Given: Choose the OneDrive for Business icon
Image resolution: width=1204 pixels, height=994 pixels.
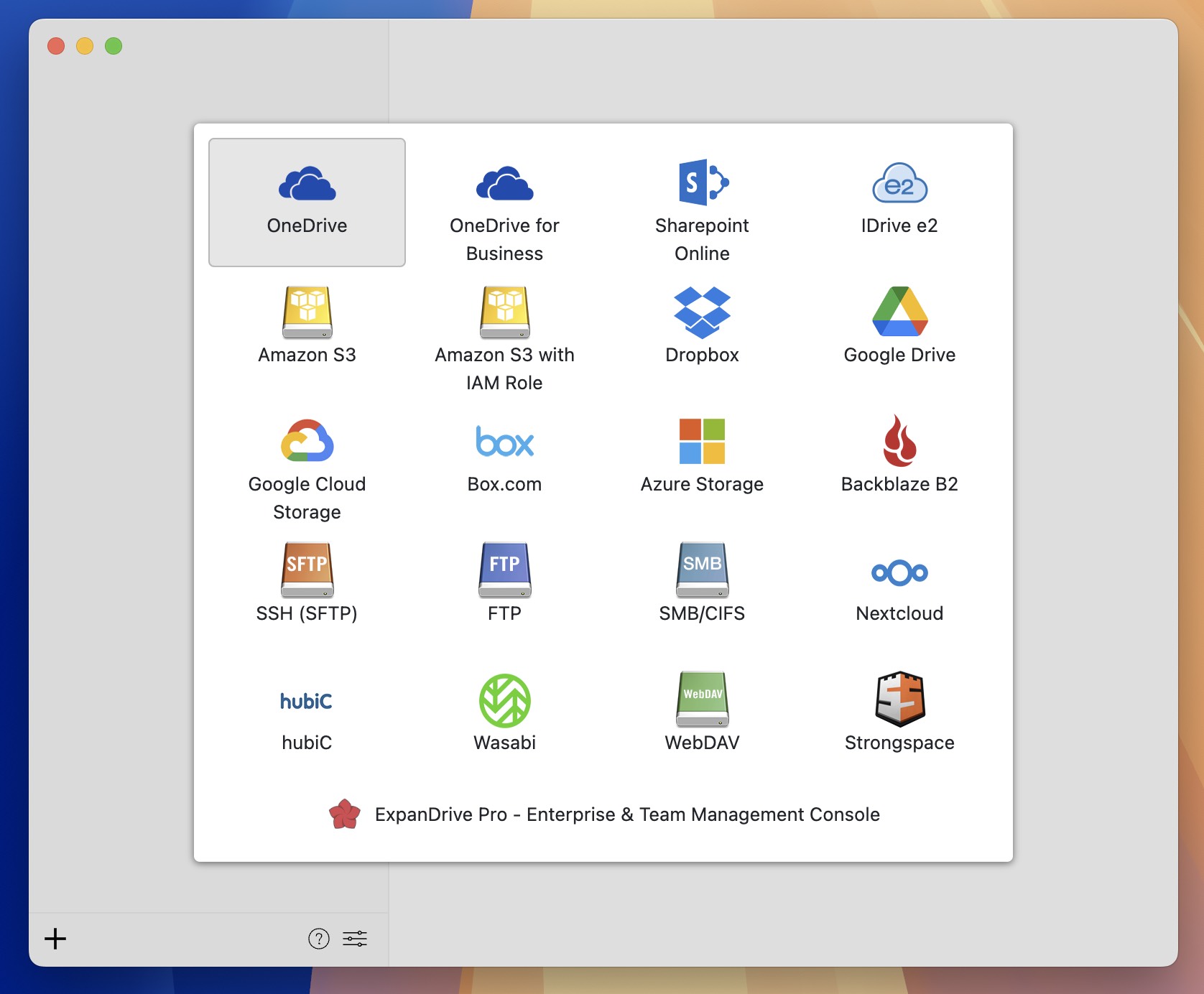Looking at the screenshot, I should (504, 183).
